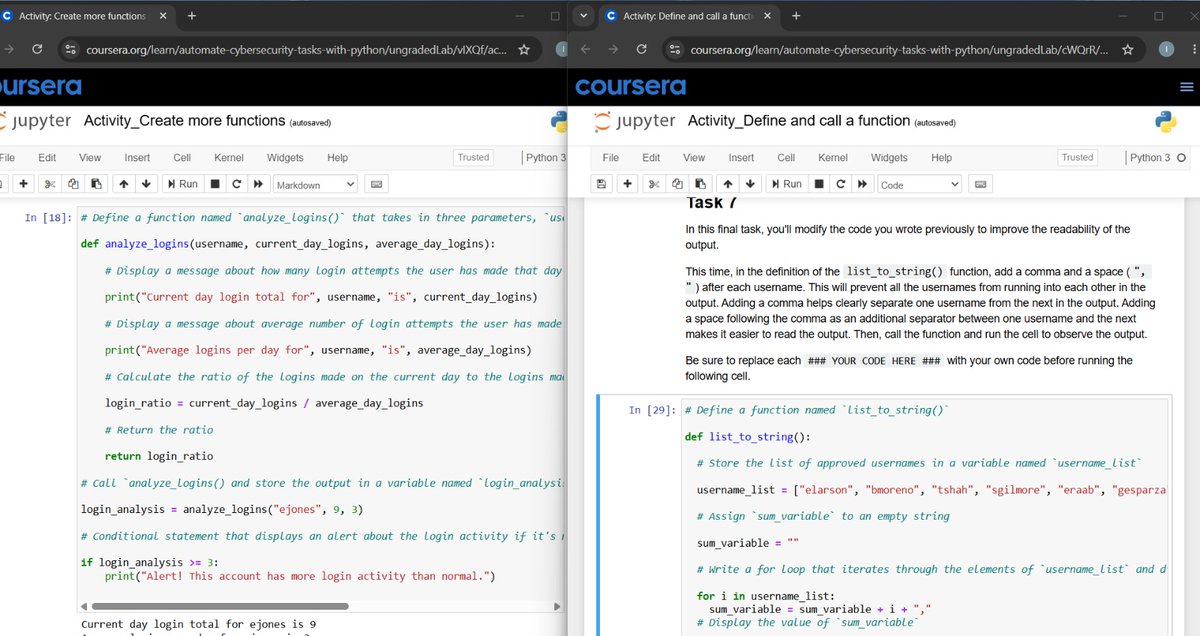Open Cell menu in right notebook

786,157
